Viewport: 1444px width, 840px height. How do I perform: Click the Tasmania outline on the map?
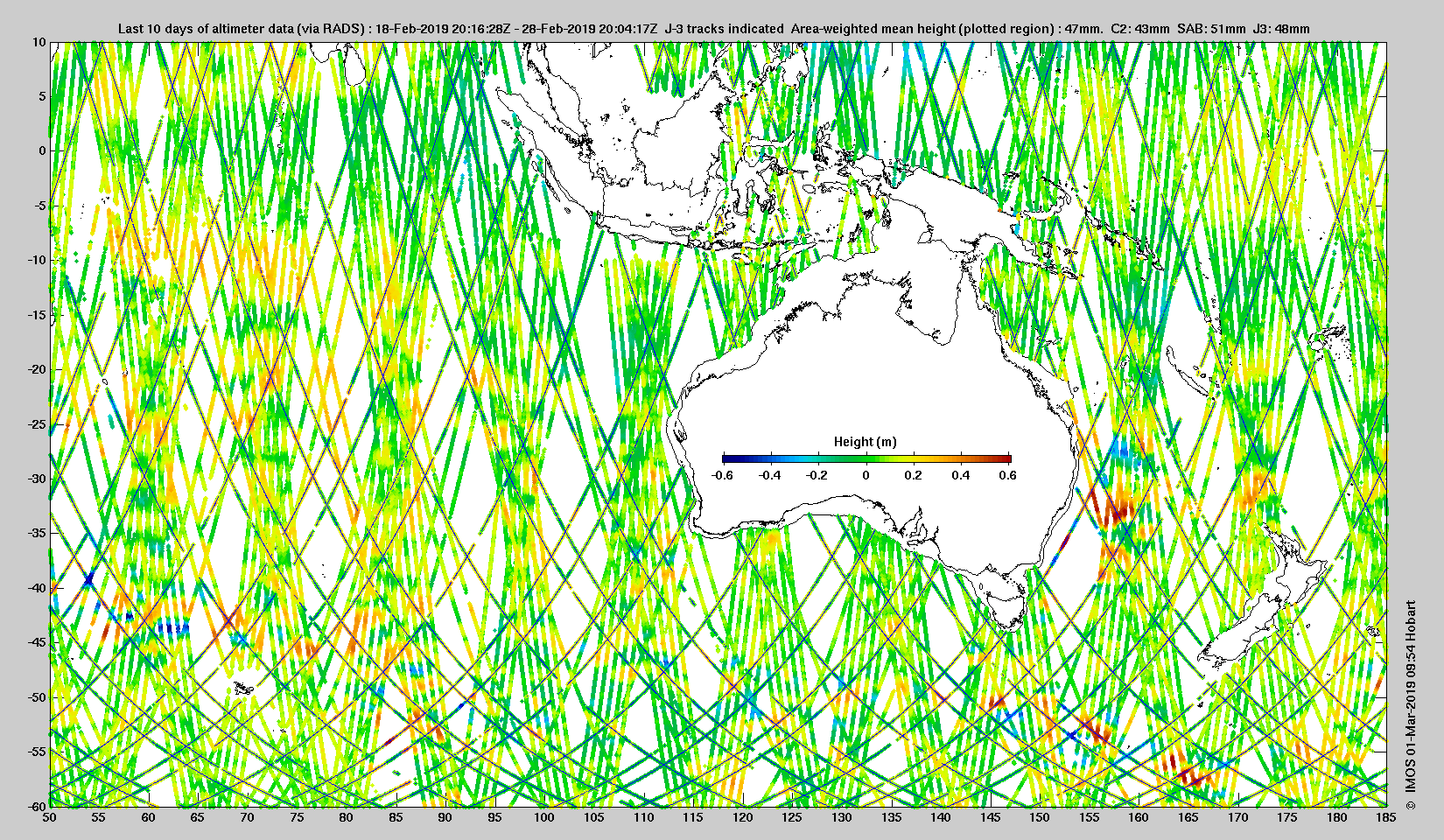coord(1006,610)
